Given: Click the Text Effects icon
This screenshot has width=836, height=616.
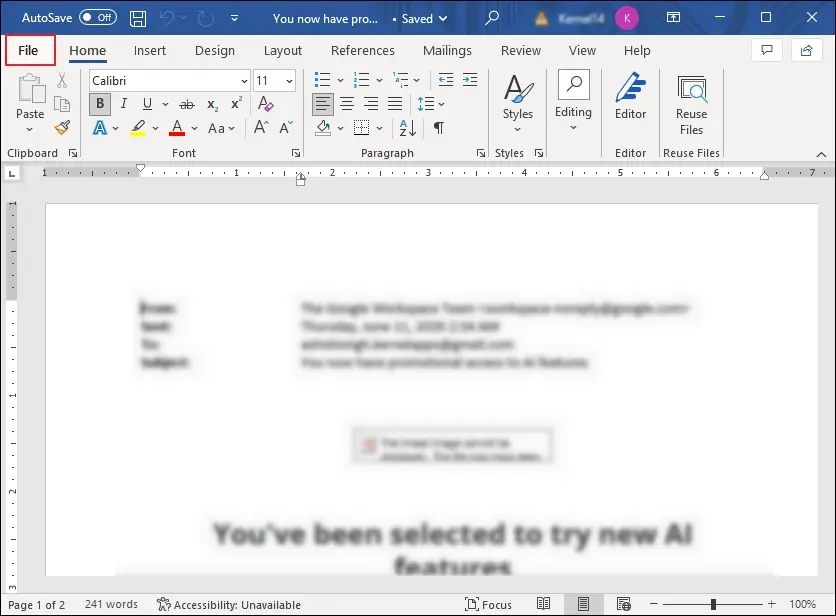Looking at the screenshot, I should click(100, 128).
